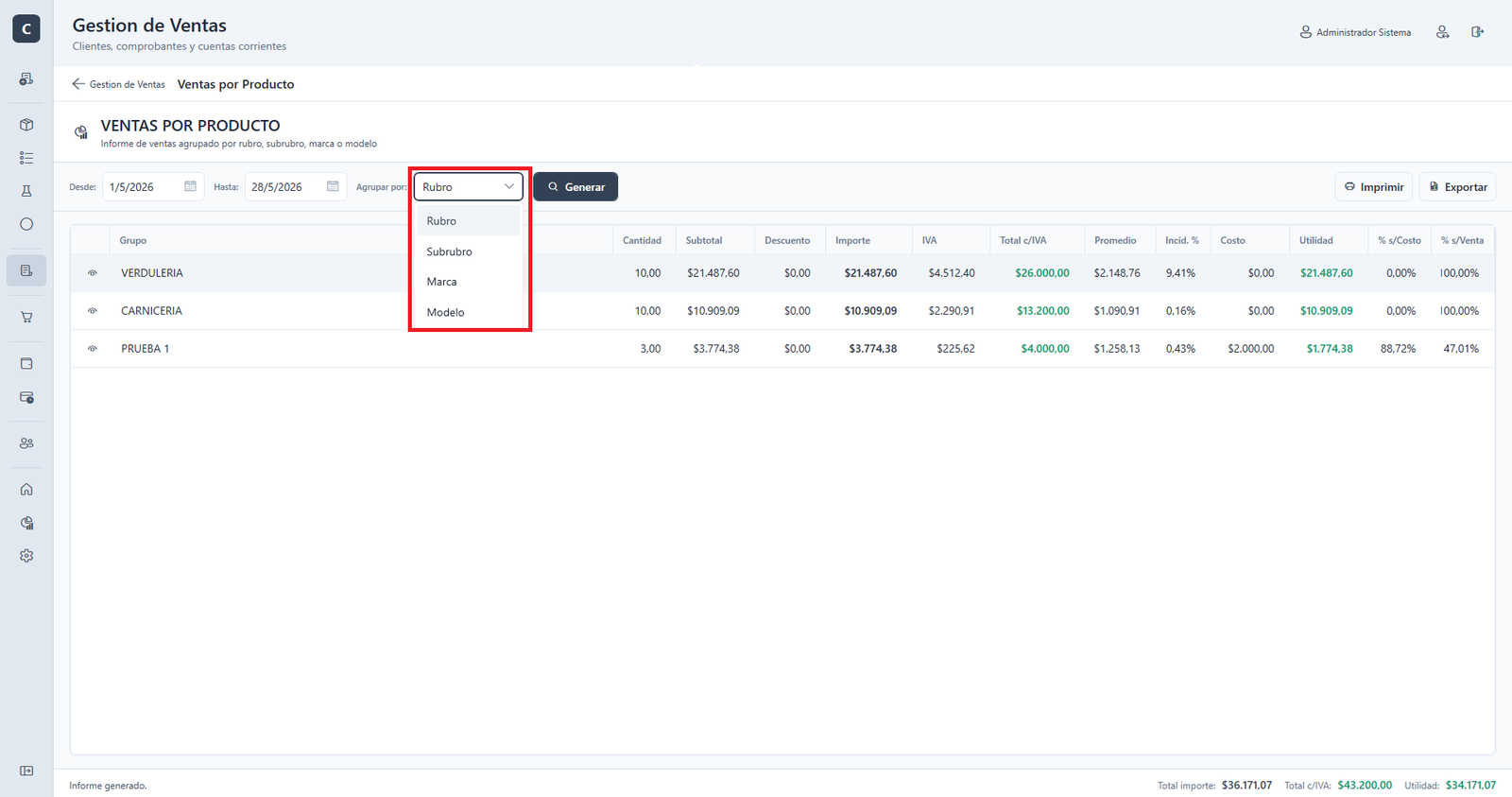
Task: Open the product box sidebar icon
Action: click(x=26, y=125)
